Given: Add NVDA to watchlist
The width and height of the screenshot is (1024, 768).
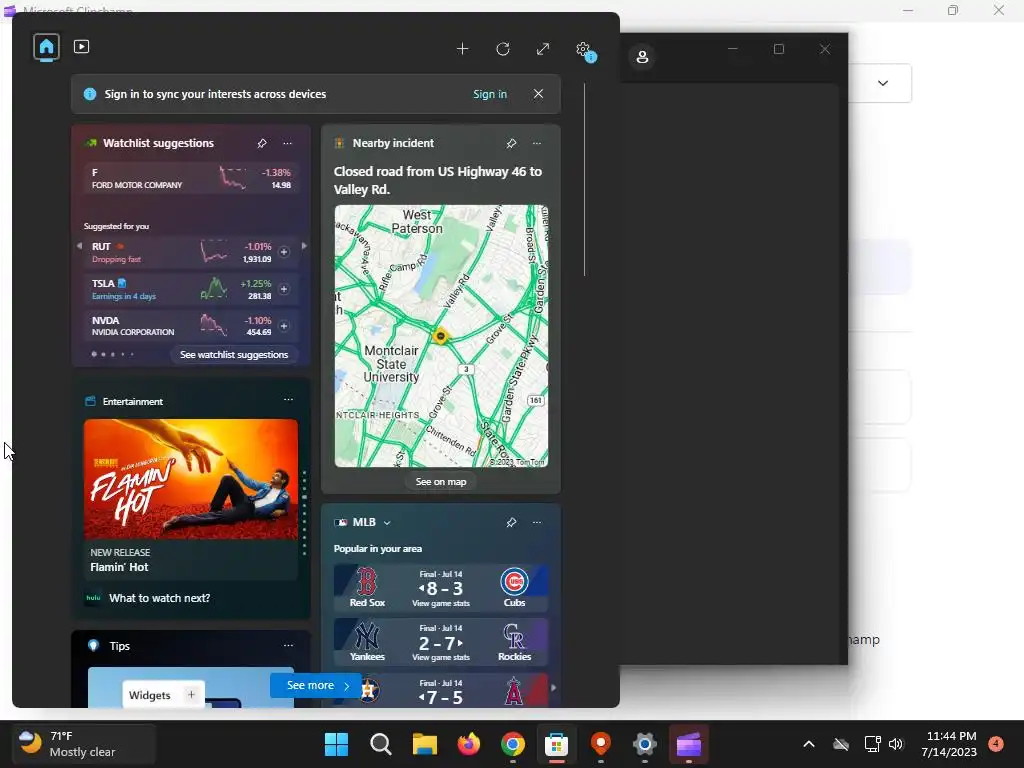Looking at the screenshot, I should [x=284, y=326].
